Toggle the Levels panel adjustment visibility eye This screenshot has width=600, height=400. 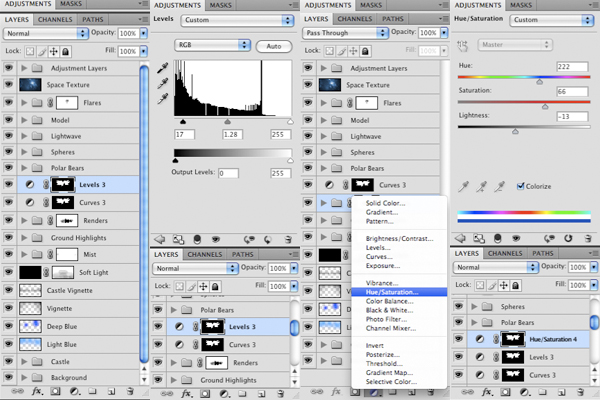tap(216, 240)
